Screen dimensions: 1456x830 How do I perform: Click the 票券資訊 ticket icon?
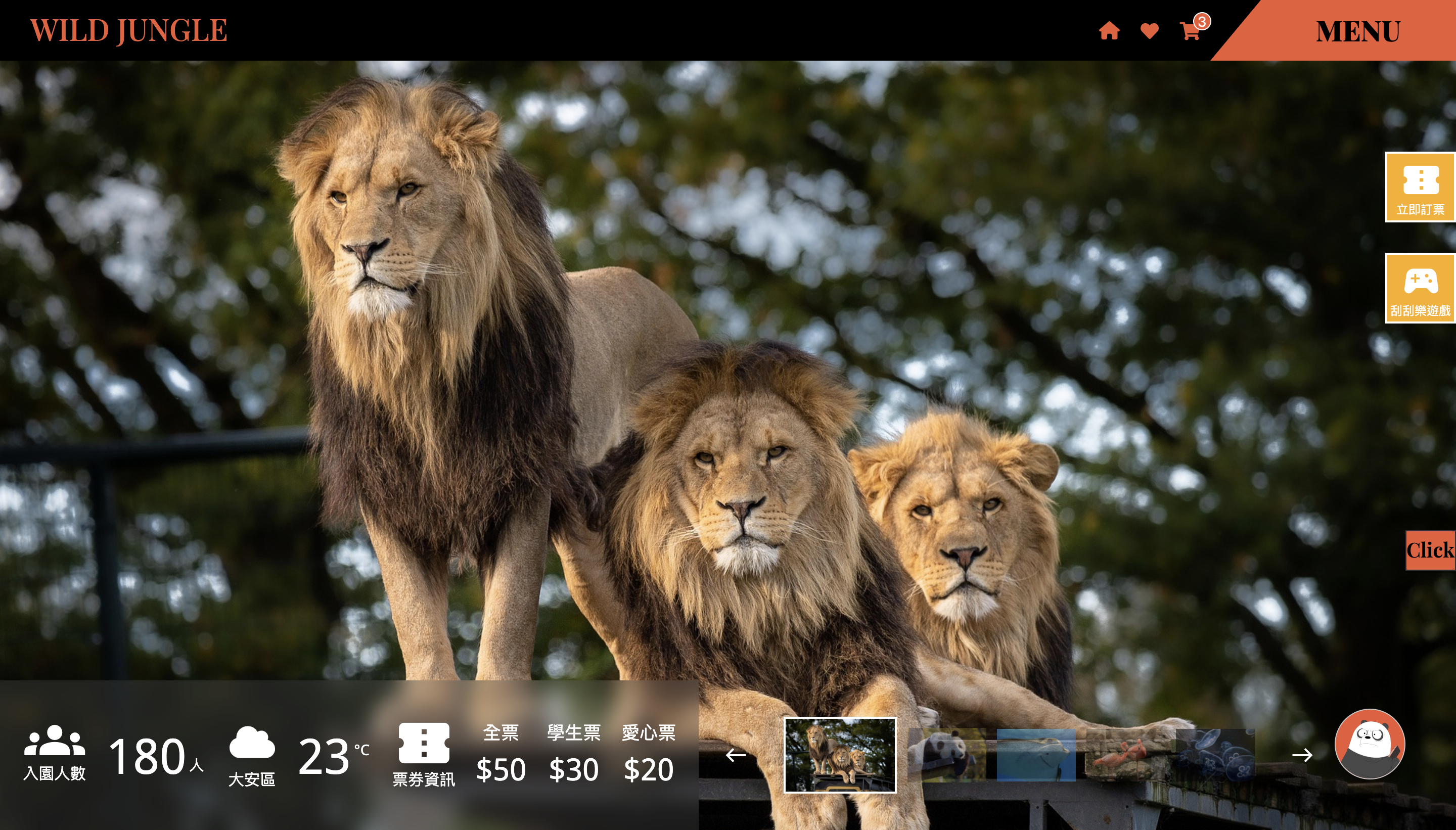click(424, 744)
